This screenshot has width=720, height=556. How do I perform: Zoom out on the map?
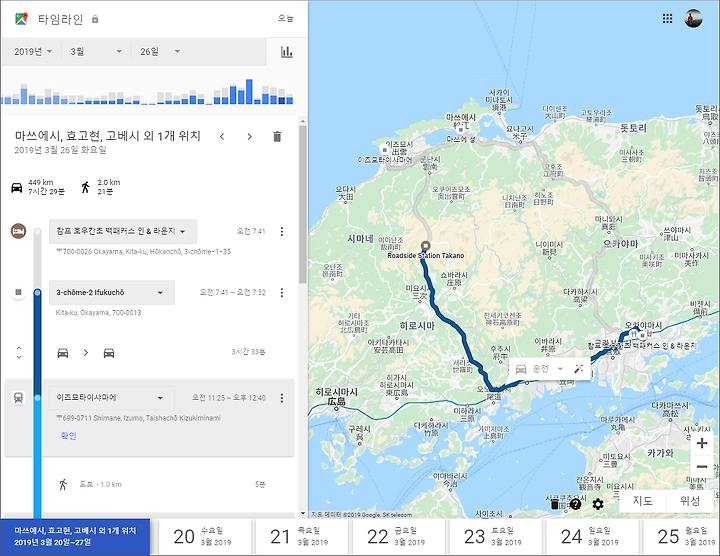(x=702, y=466)
